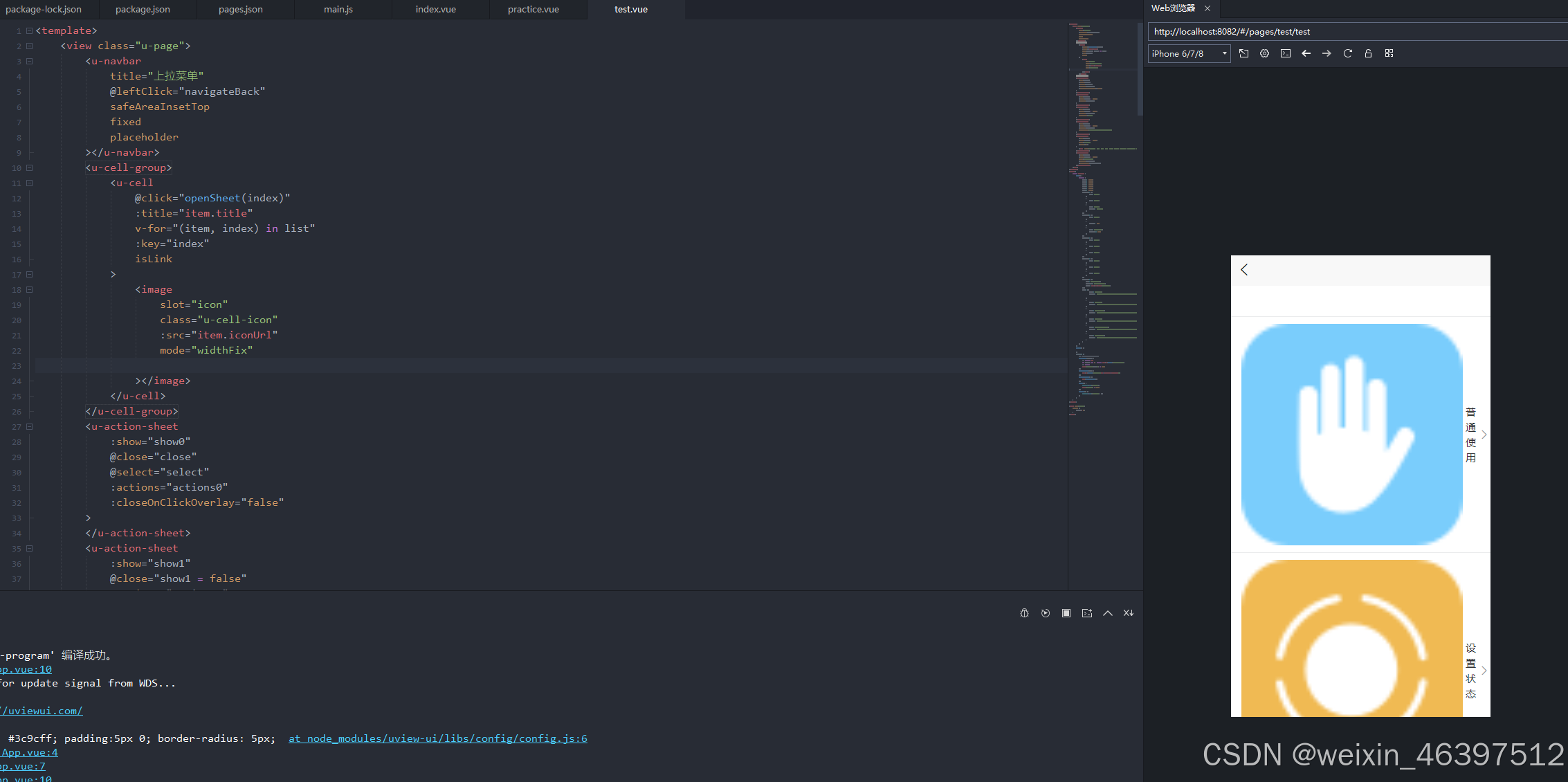Fold the u-cell-group block at line 10

[x=29, y=167]
